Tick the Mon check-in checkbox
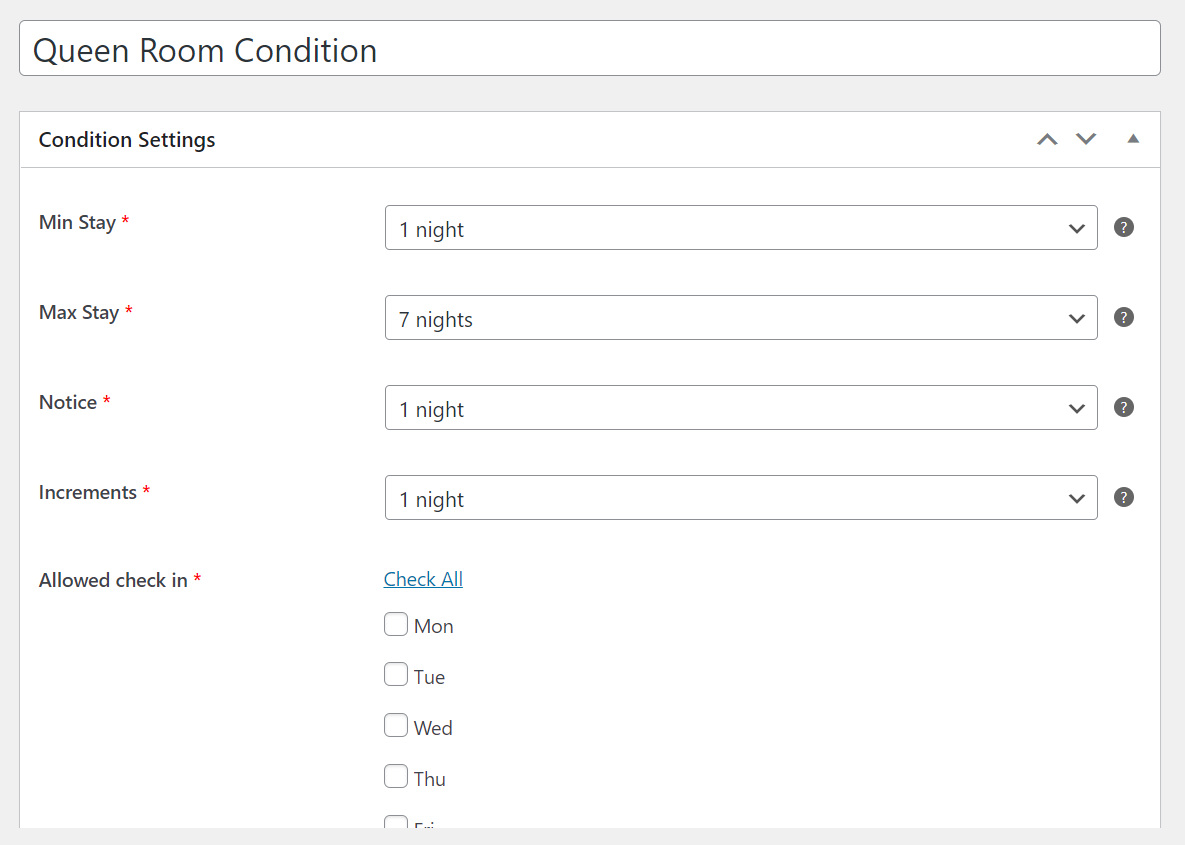 click(396, 624)
